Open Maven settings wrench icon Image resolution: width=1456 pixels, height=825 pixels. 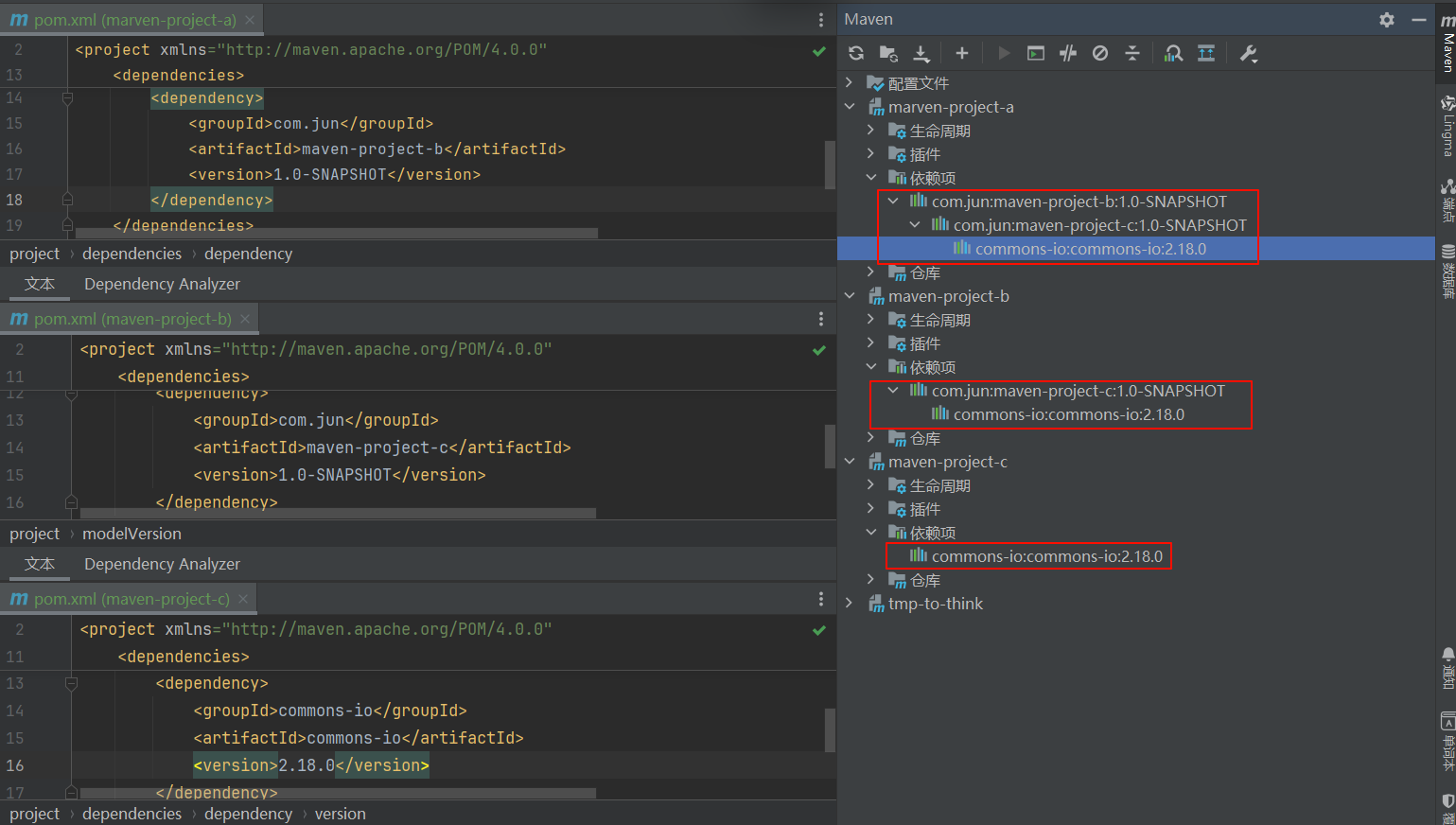(x=1249, y=54)
